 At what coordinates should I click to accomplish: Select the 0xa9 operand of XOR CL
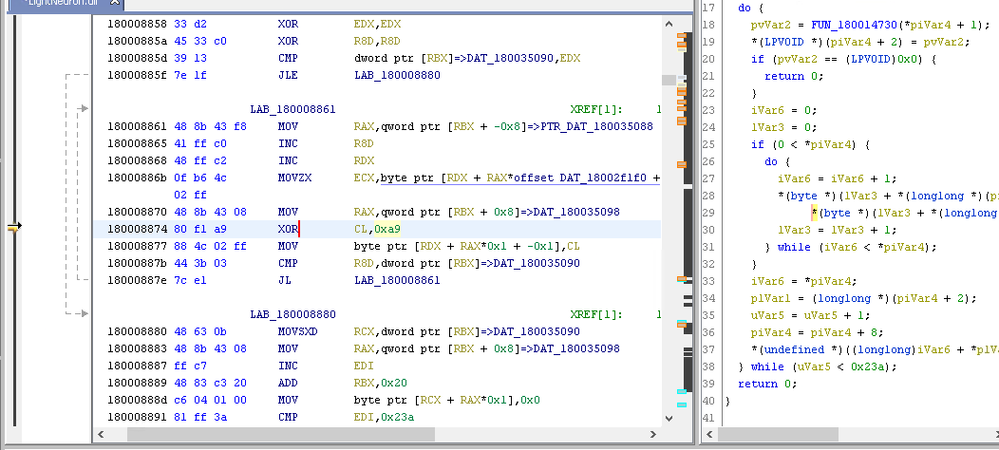[x=387, y=229]
